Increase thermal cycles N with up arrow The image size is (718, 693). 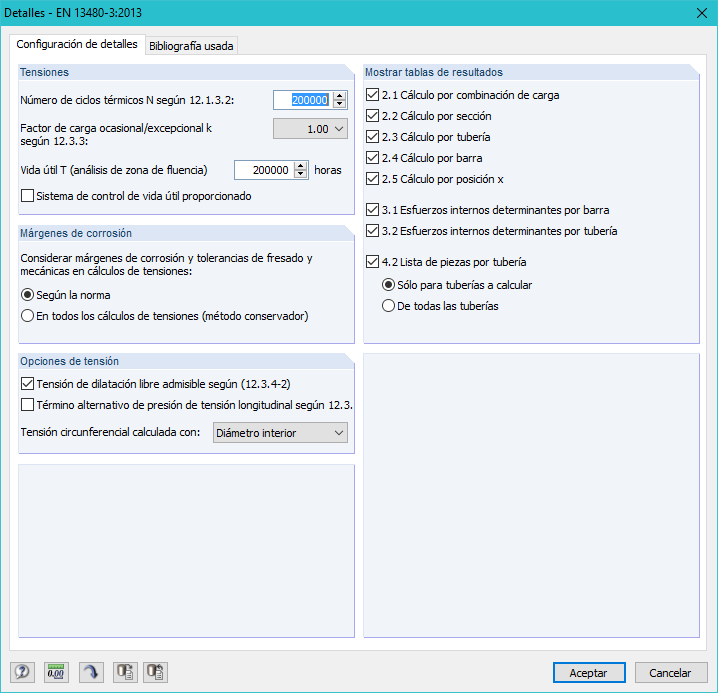339,96
